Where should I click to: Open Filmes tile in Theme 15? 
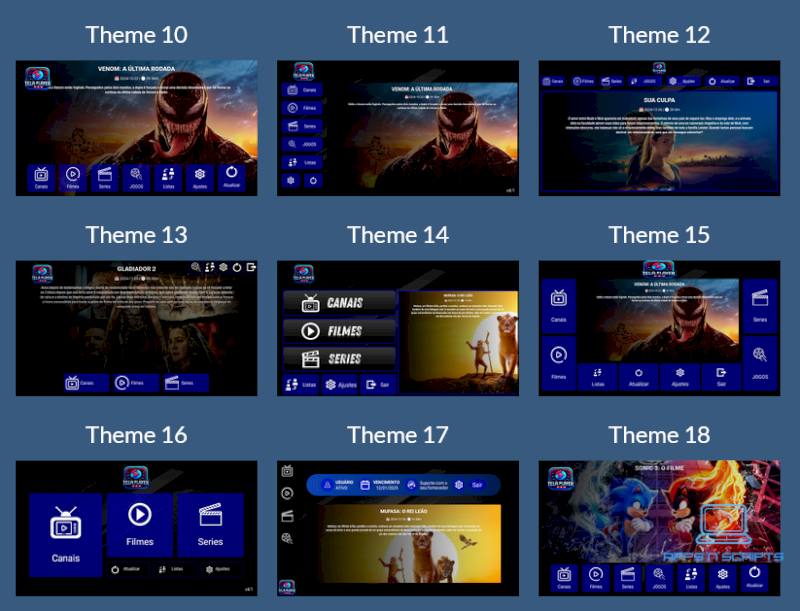[x=559, y=363]
